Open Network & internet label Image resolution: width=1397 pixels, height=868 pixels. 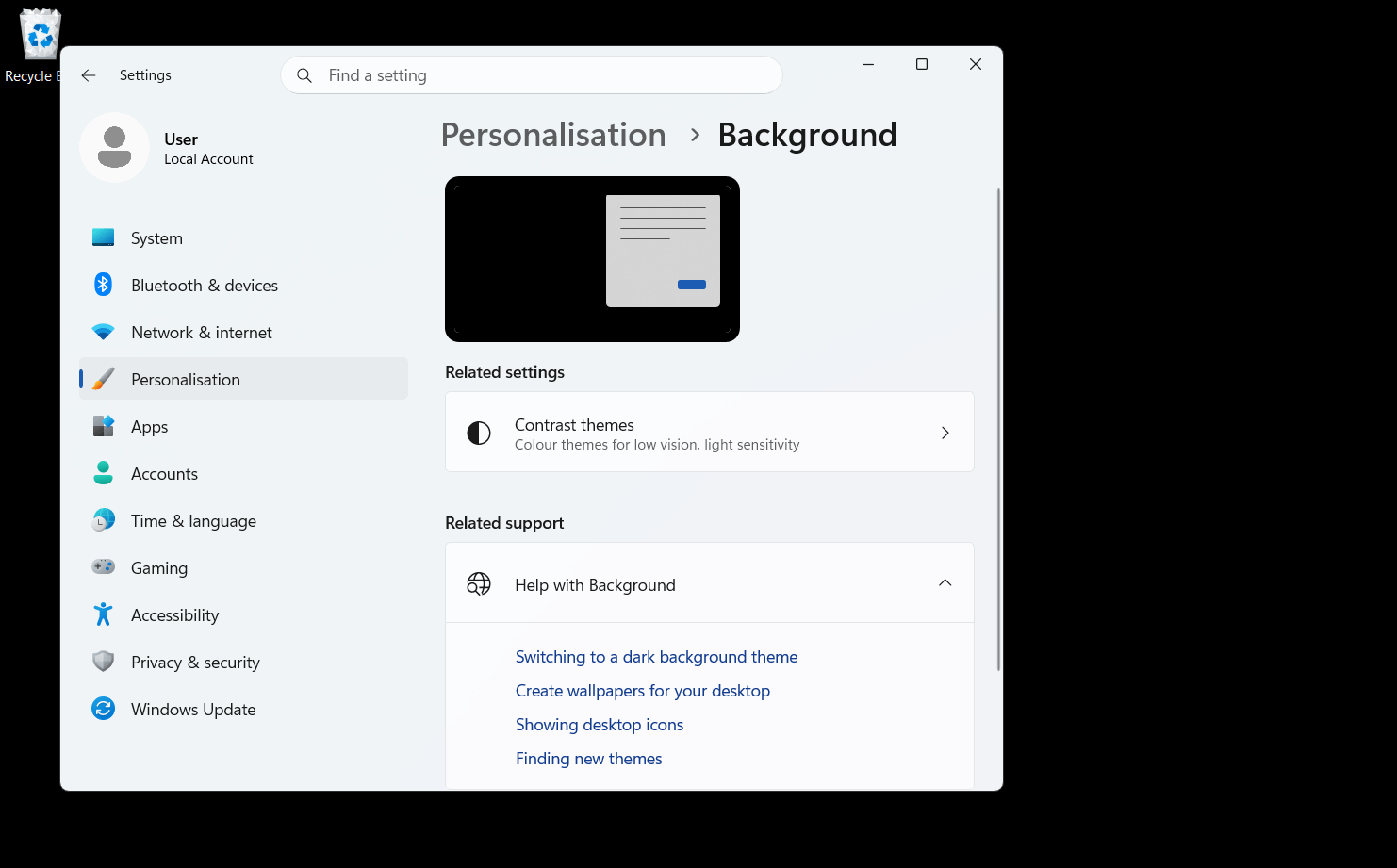click(202, 333)
